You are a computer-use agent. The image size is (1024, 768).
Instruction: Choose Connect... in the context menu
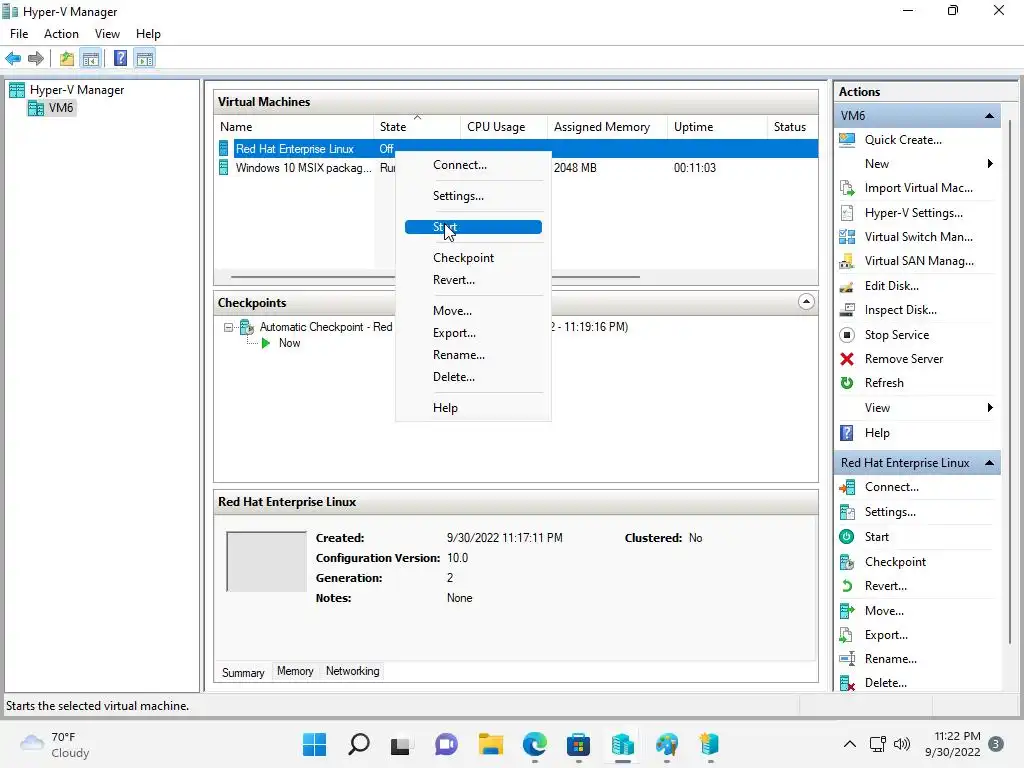click(473, 165)
